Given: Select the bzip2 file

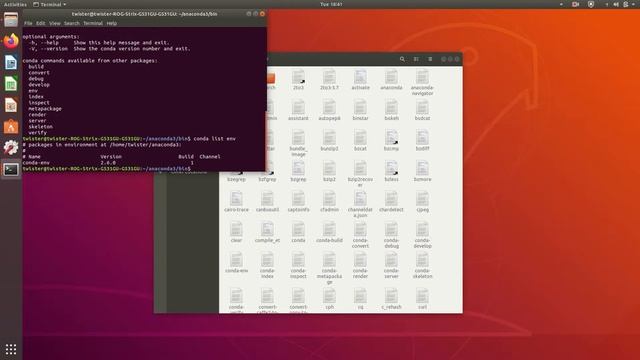Looking at the screenshot, I should click(x=329, y=171).
